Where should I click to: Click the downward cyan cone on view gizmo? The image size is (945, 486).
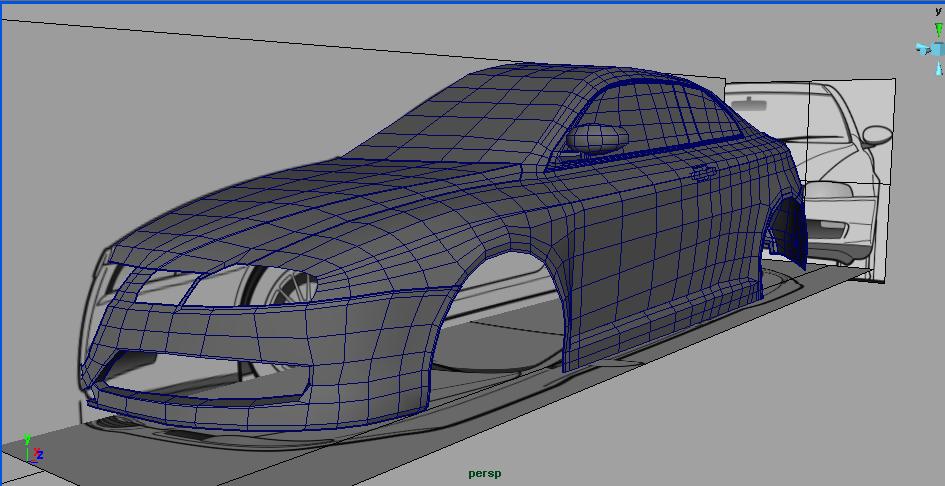pos(938,67)
